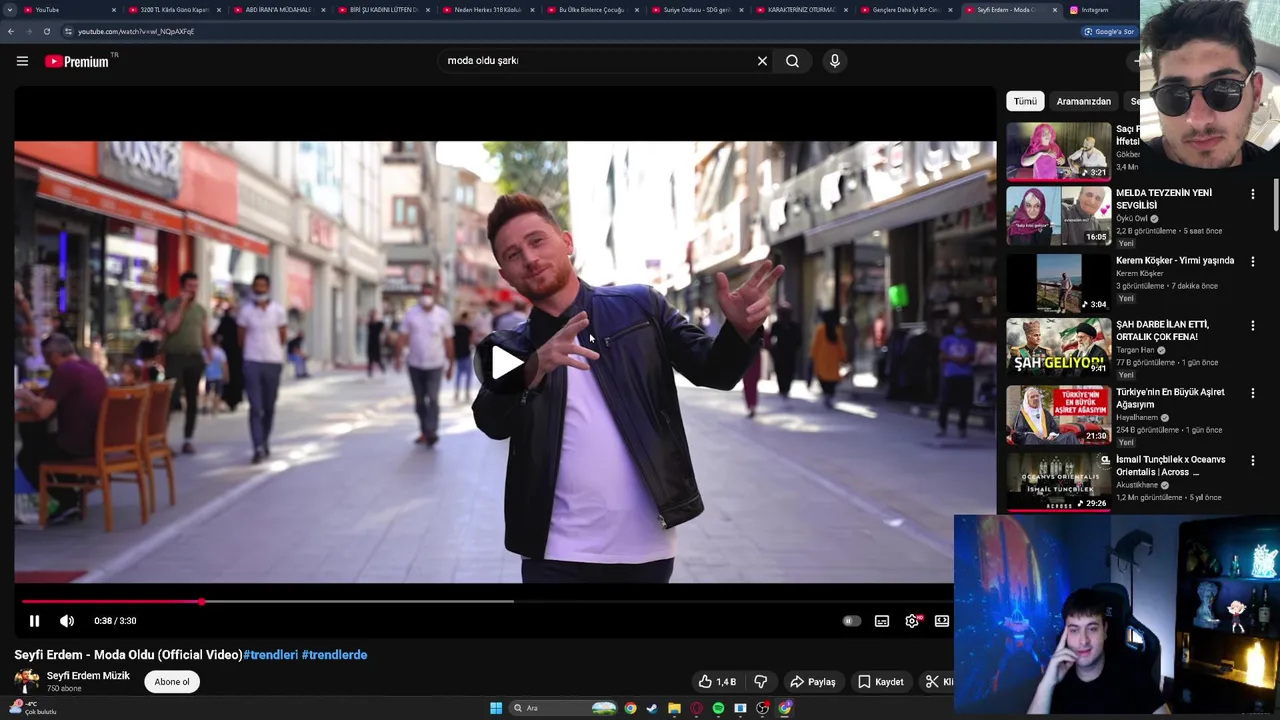Open the Kerem Köşker - Yirmi yaşında thumbnail

(1058, 283)
